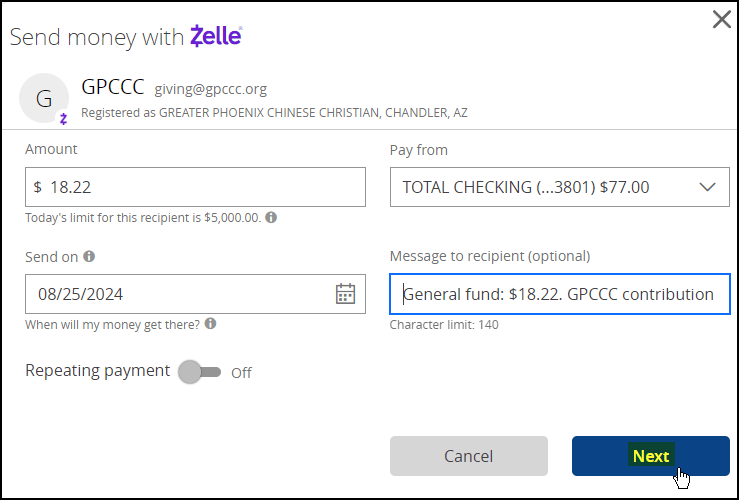Click the GPCCC recipient name
Viewport: 739px width, 500px height.
[113, 87]
